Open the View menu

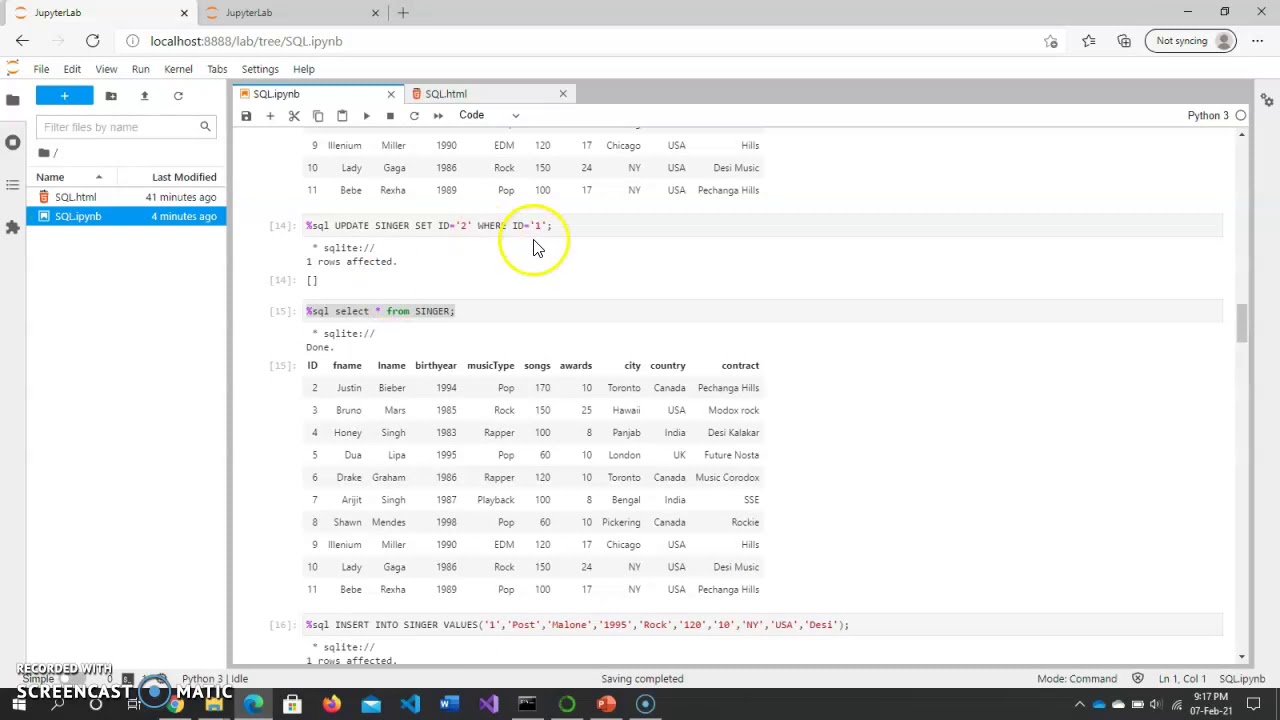click(106, 69)
